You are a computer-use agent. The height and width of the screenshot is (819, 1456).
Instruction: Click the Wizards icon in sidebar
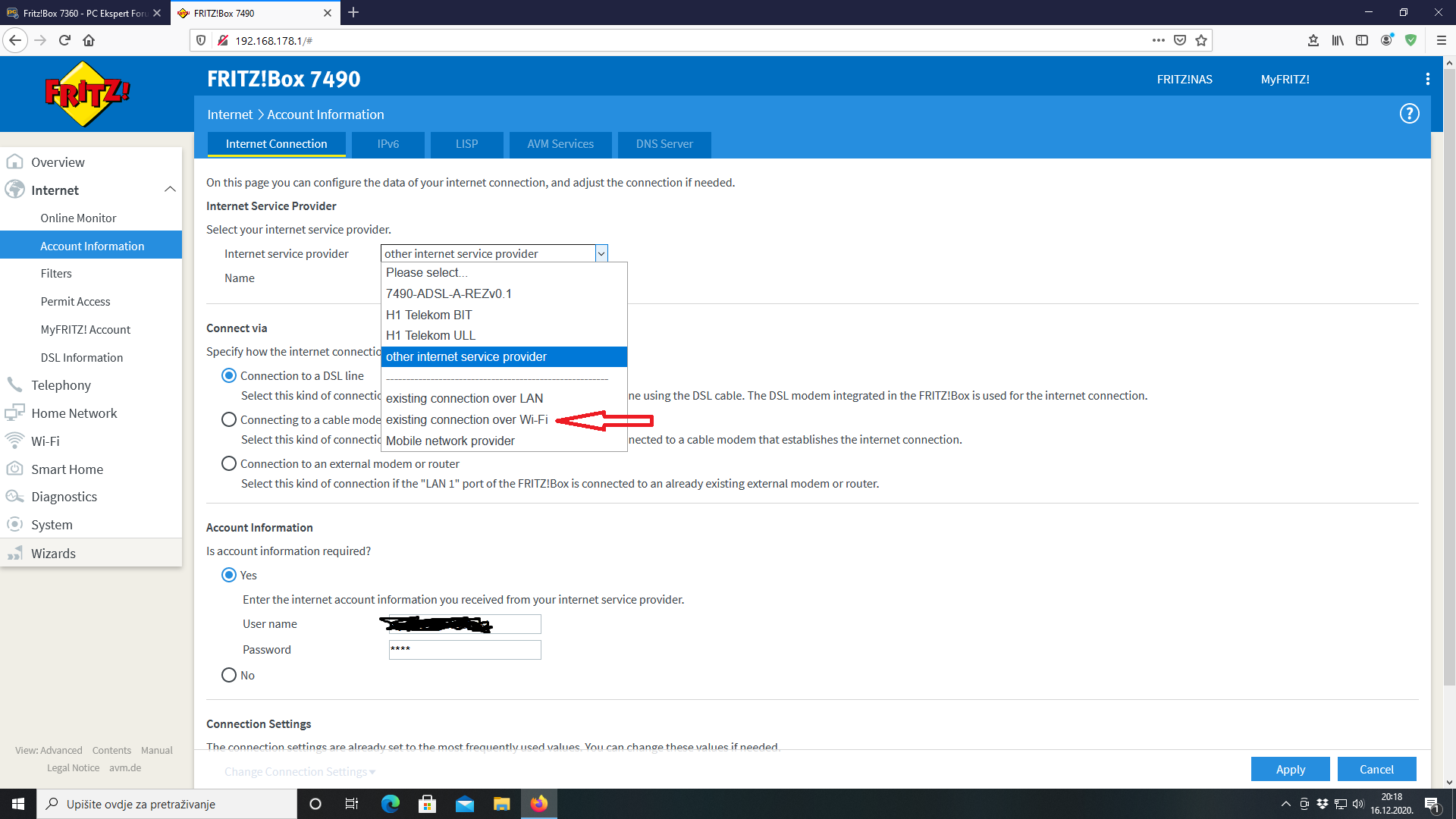click(14, 553)
